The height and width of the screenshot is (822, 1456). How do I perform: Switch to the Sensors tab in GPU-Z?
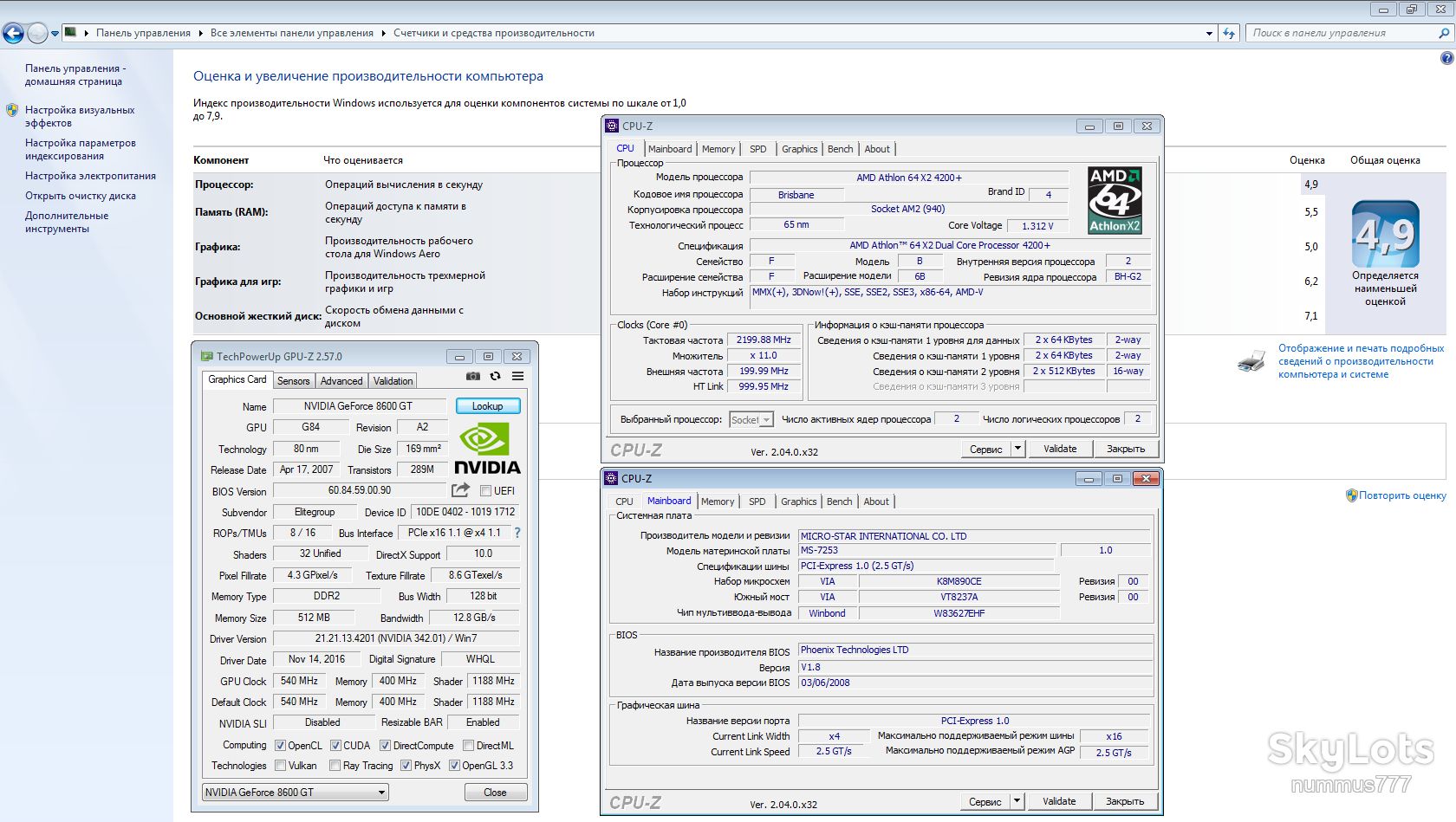[293, 381]
